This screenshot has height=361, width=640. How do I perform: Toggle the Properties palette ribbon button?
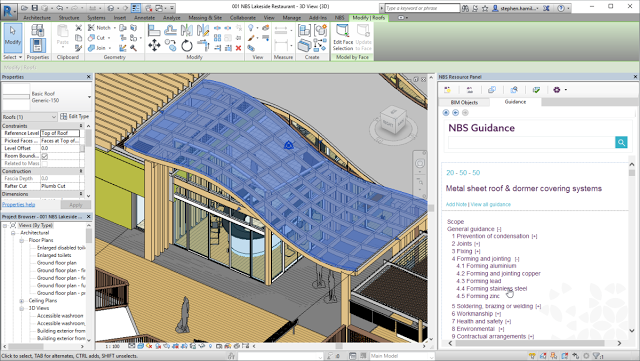(x=37, y=45)
